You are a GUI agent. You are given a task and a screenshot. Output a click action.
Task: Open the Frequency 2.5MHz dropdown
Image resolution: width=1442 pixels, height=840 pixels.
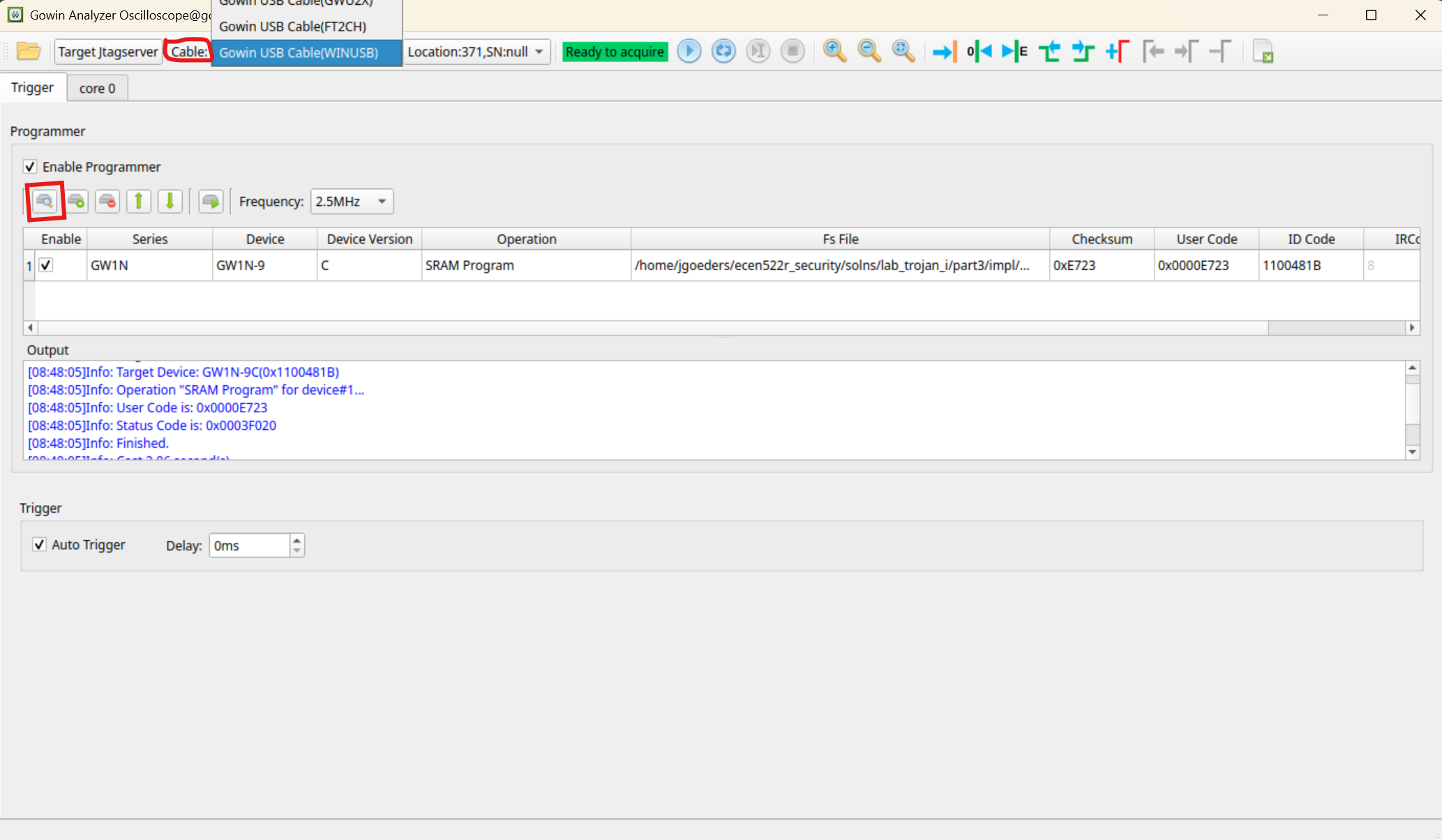[x=352, y=202]
